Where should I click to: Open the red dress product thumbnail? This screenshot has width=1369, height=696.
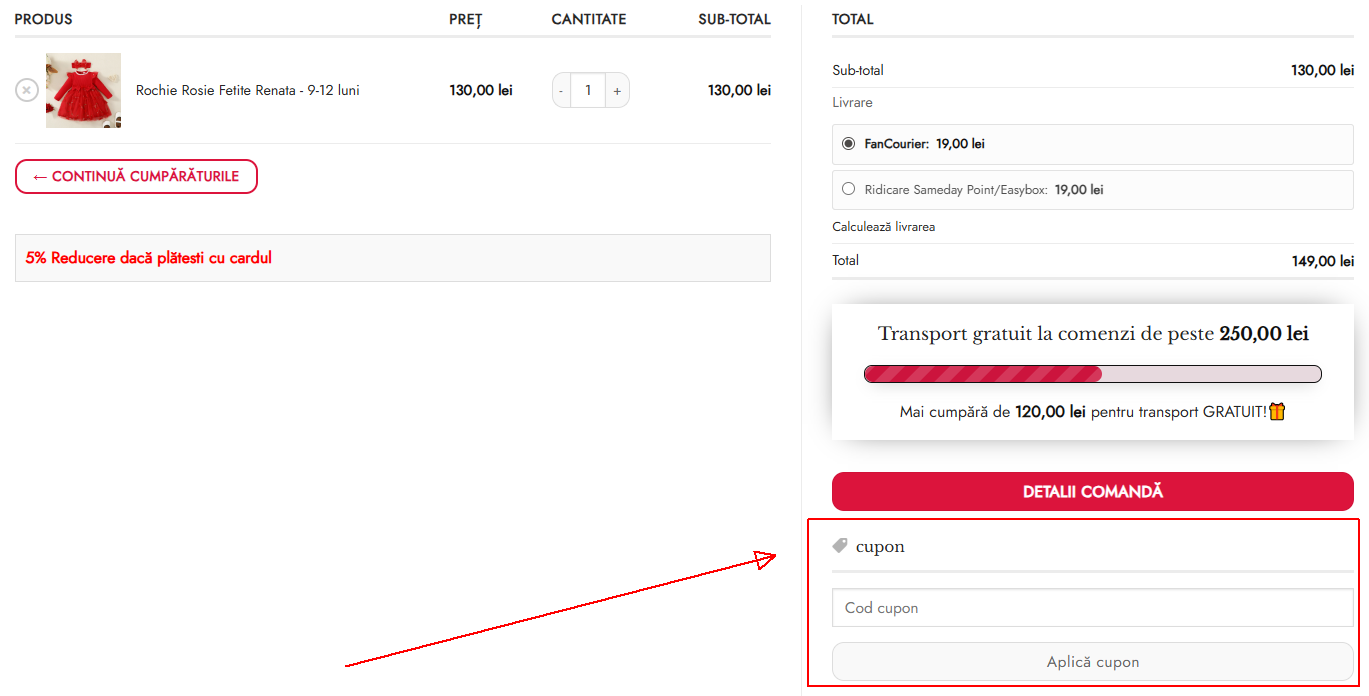coord(83,90)
